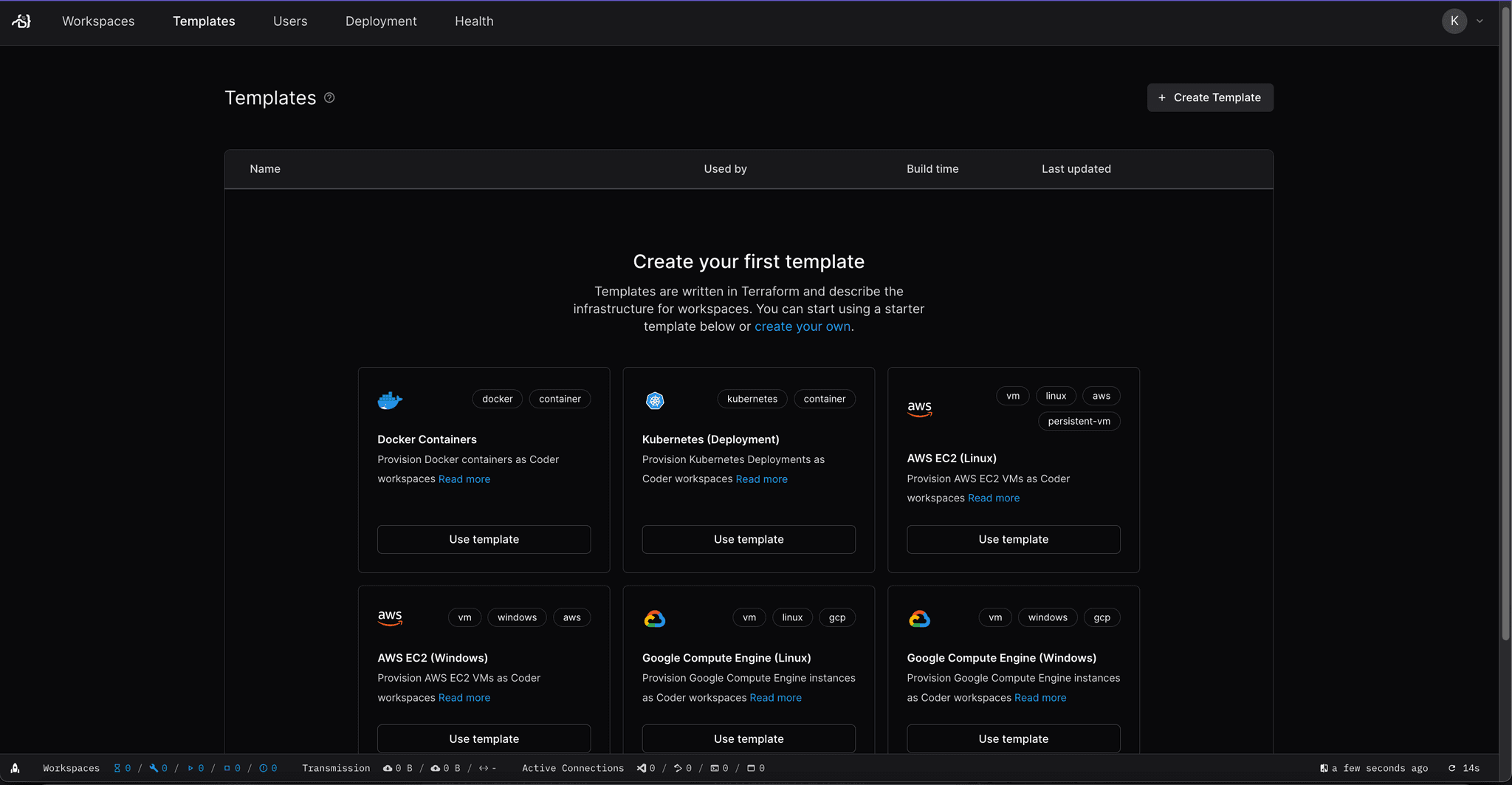Use the Docker Containers template

tap(484, 539)
